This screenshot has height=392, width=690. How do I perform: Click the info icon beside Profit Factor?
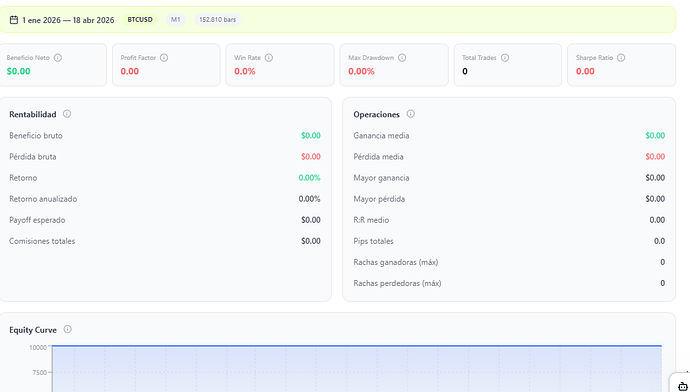(164, 58)
